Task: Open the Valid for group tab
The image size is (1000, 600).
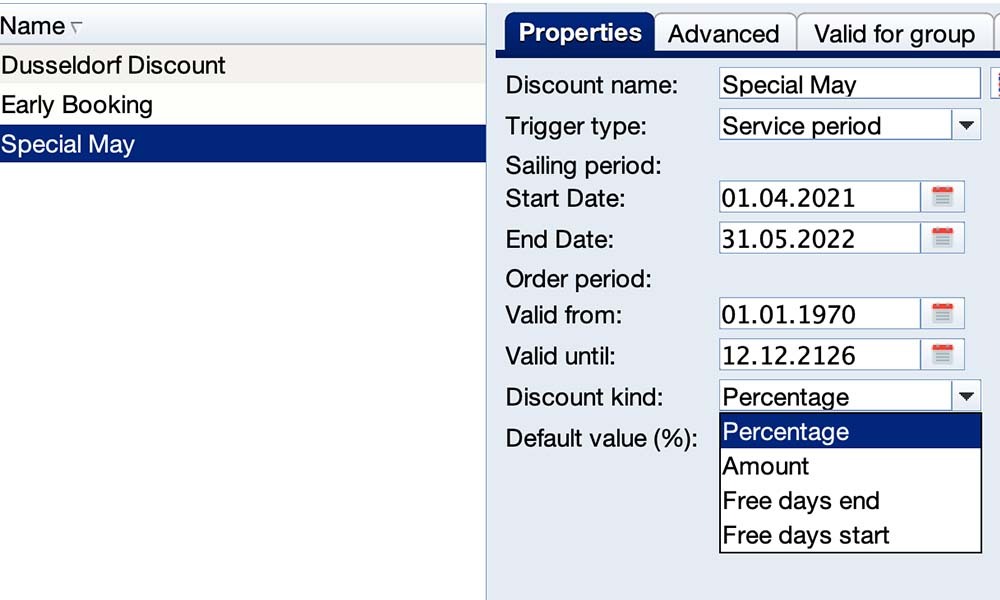Action: tap(894, 34)
